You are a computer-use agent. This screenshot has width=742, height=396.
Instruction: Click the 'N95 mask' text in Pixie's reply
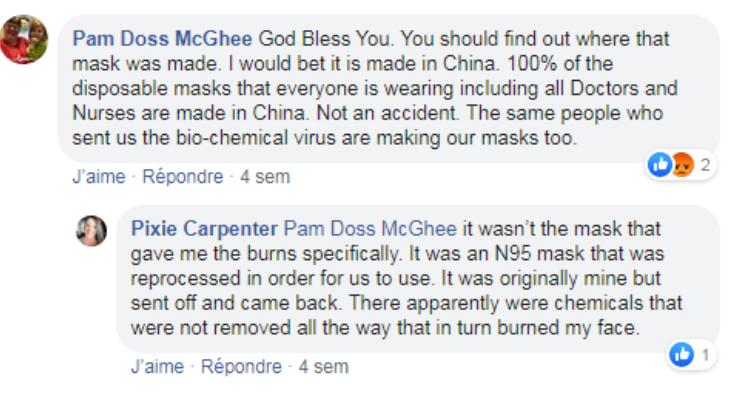539,254
